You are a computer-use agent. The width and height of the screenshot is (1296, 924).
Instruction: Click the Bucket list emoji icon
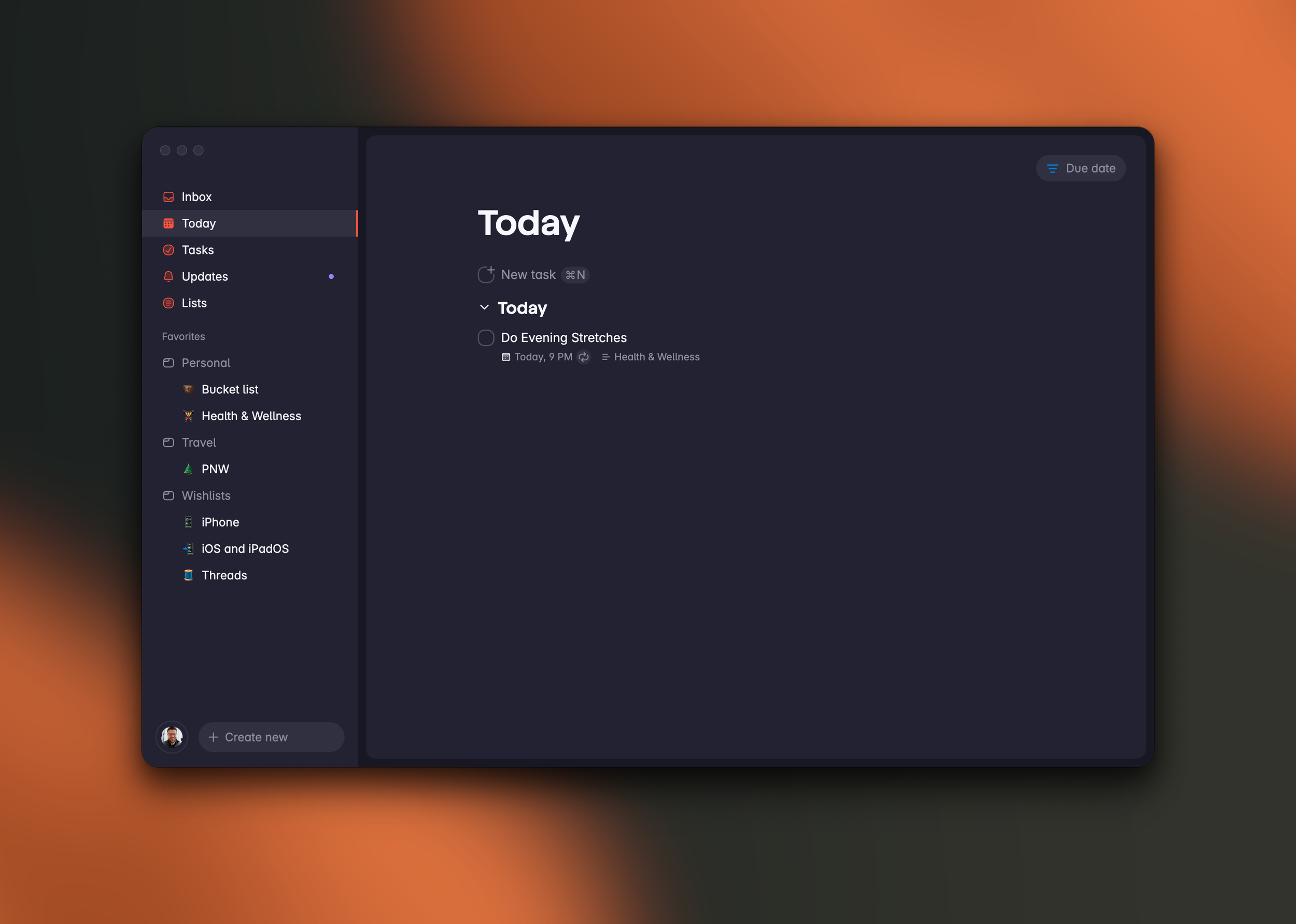(188, 390)
